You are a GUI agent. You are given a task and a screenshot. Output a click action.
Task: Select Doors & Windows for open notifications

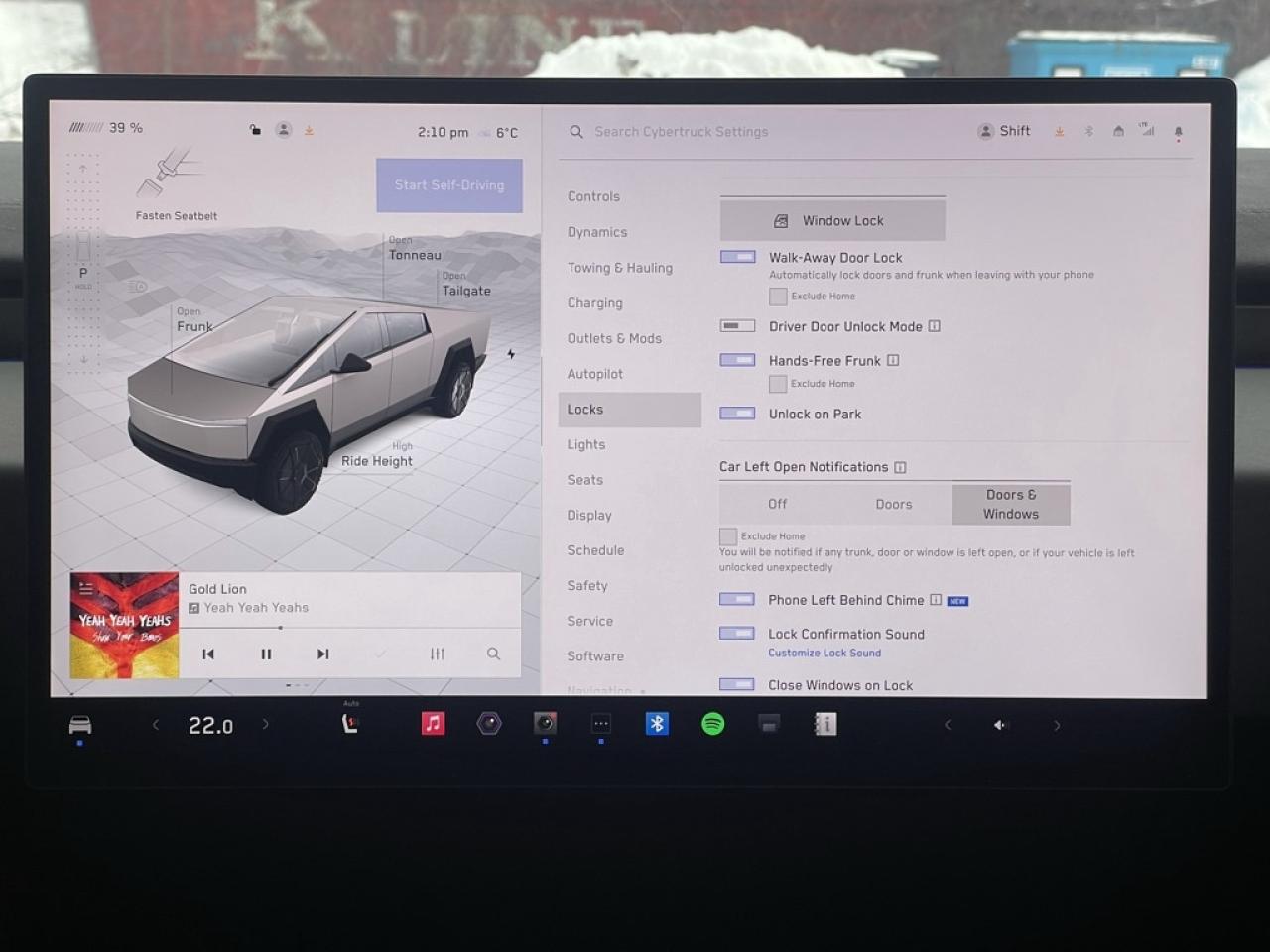pos(1010,504)
